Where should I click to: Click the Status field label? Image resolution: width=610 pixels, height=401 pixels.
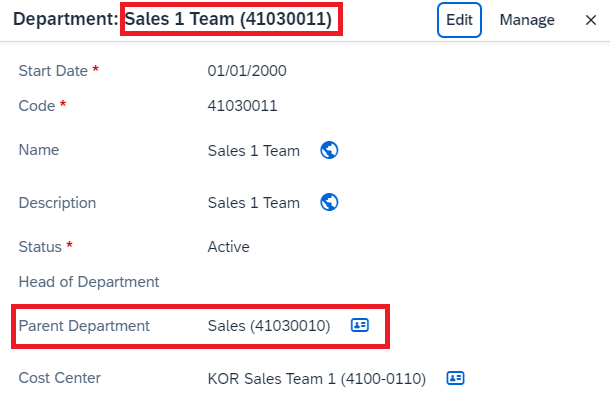pyautogui.click(x=40, y=247)
